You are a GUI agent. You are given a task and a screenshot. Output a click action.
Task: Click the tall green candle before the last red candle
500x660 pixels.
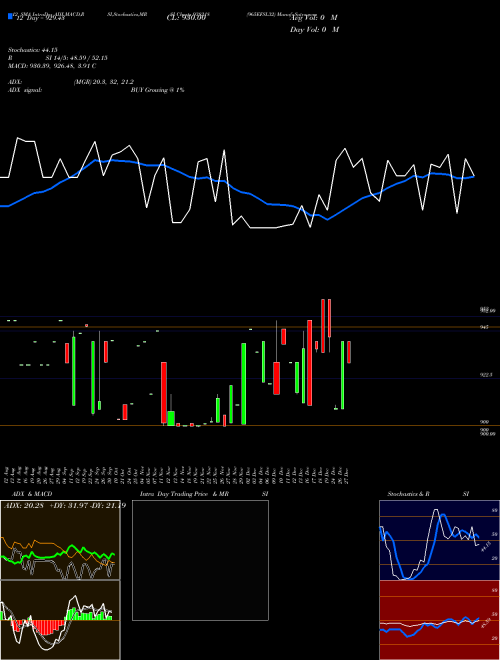pyautogui.click(x=343, y=375)
